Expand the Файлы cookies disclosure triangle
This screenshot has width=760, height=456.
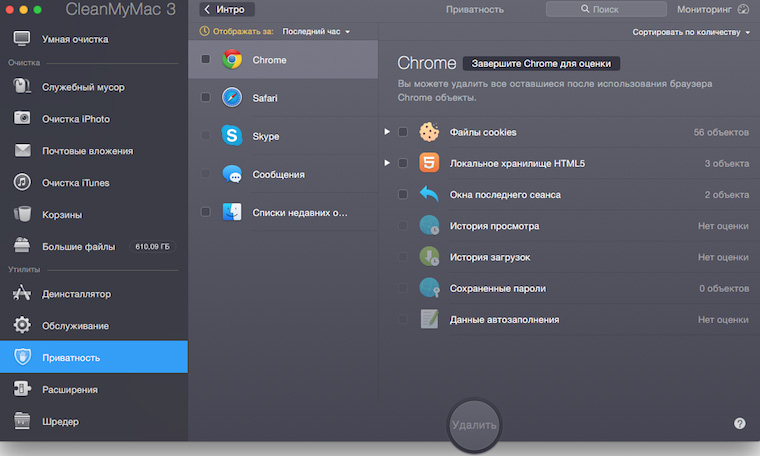click(387, 131)
